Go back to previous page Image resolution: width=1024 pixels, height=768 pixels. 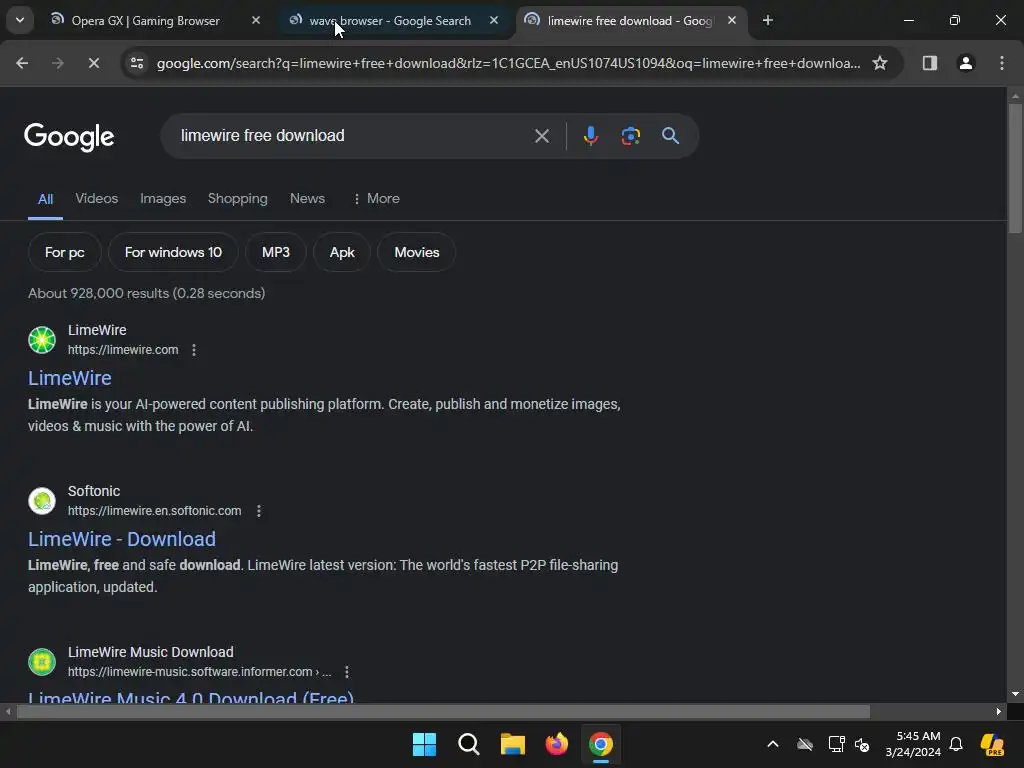click(22, 63)
